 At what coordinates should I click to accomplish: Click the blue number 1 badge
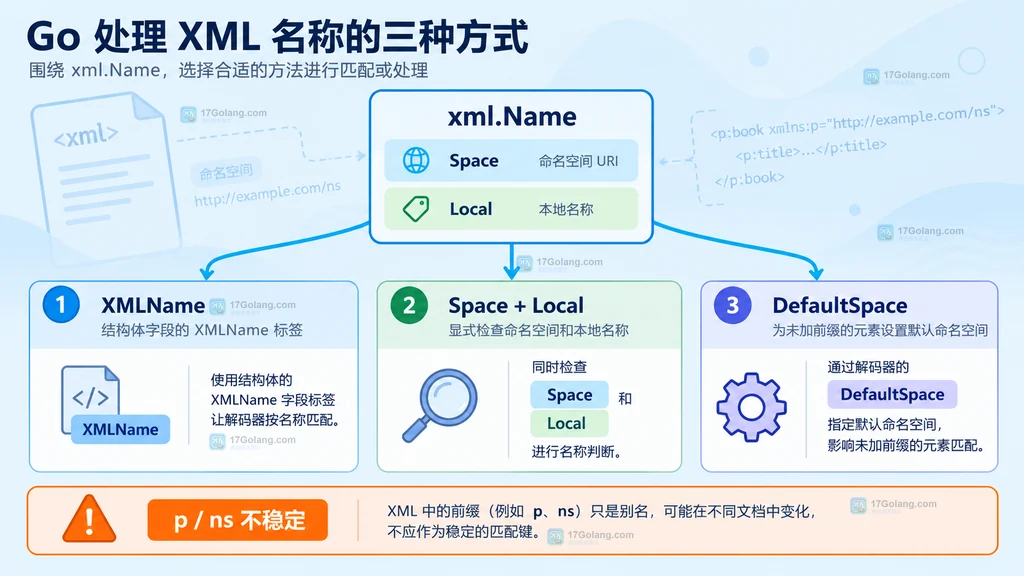(x=61, y=304)
